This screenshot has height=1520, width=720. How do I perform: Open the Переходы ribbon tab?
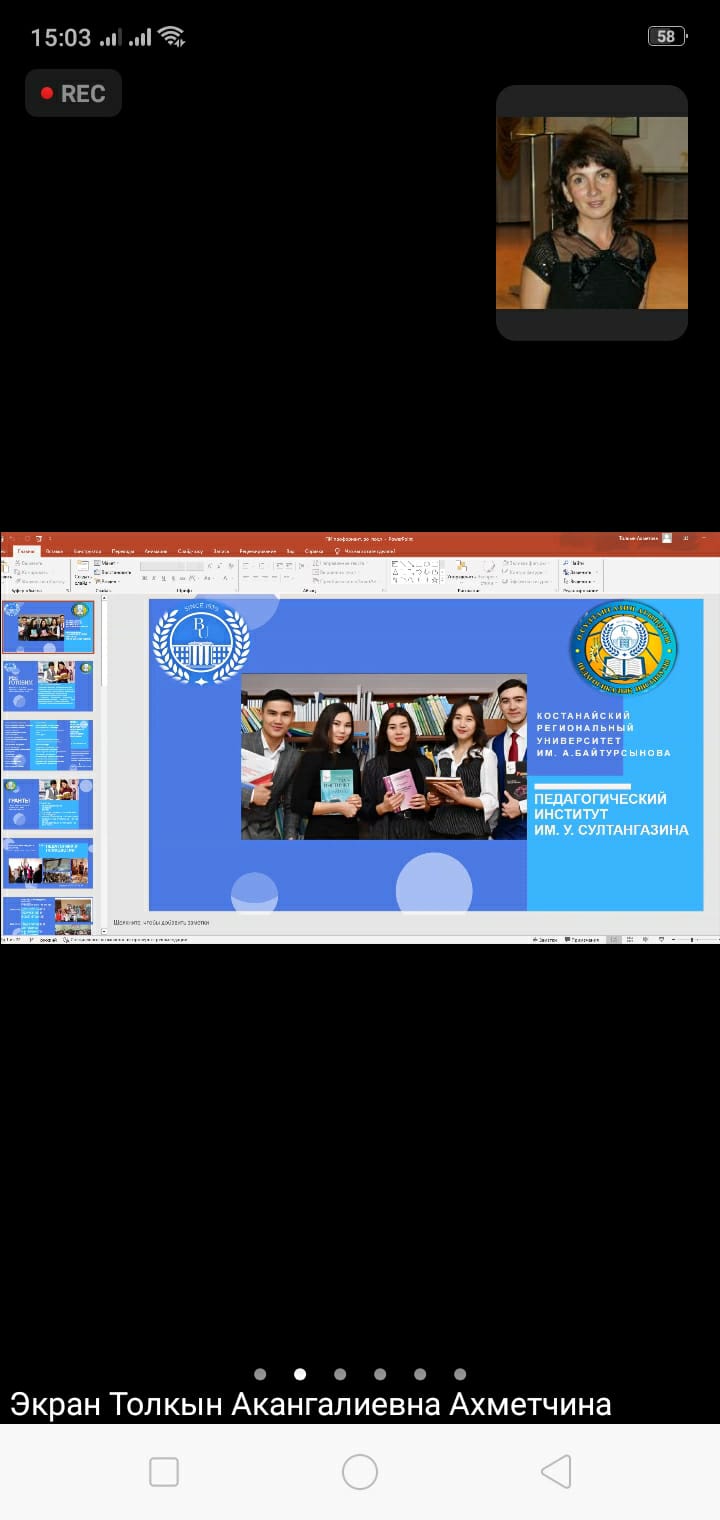123,551
